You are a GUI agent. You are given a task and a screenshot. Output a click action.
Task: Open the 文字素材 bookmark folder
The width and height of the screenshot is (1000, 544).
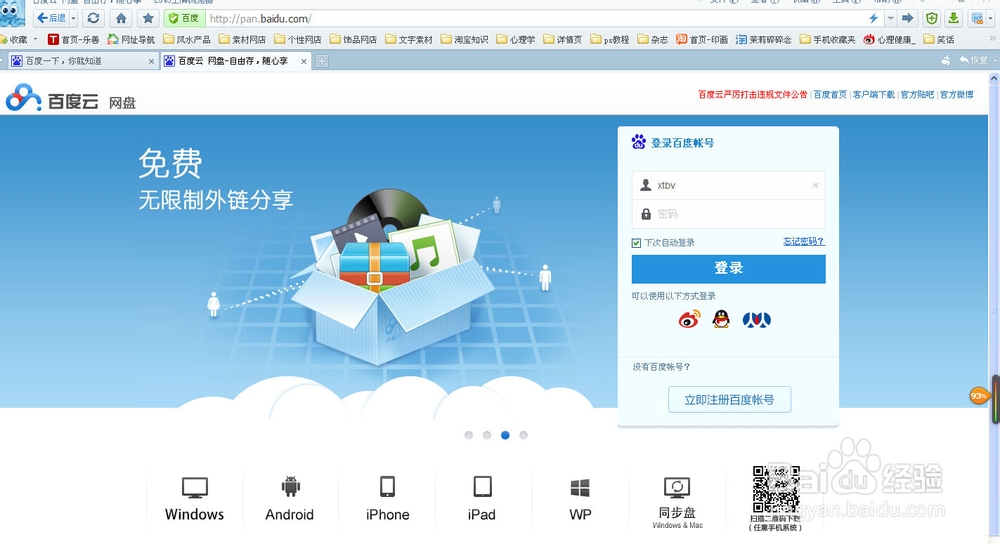tap(409, 40)
